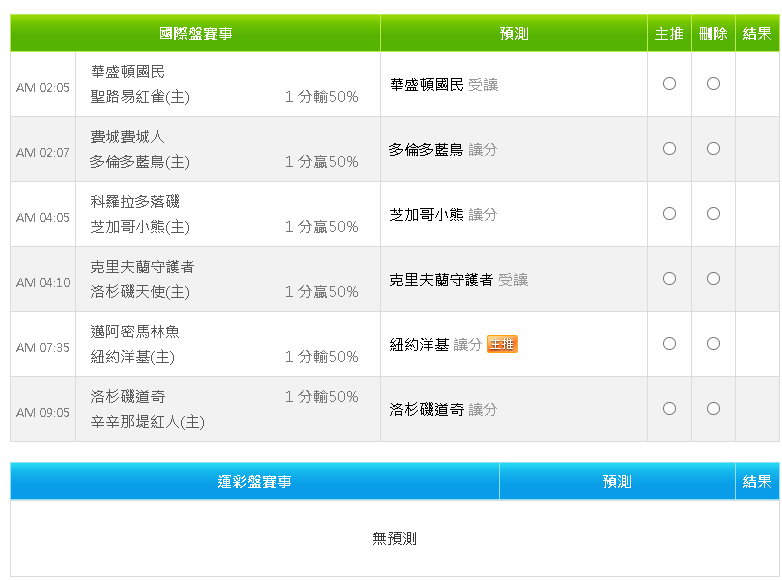Click spread 1分贏50% in 多倫多藍鳥 row
The image size is (782, 580).
pyautogui.click(x=322, y=162)
